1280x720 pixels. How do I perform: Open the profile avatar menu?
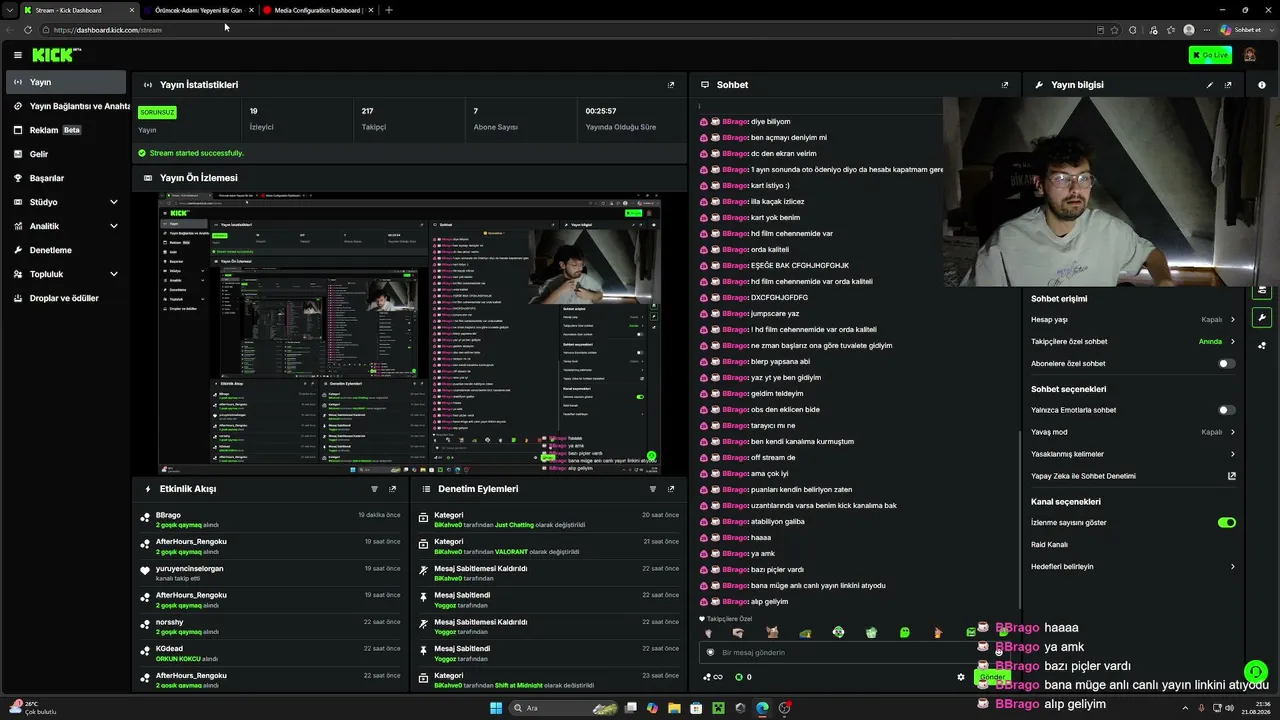1249,55
